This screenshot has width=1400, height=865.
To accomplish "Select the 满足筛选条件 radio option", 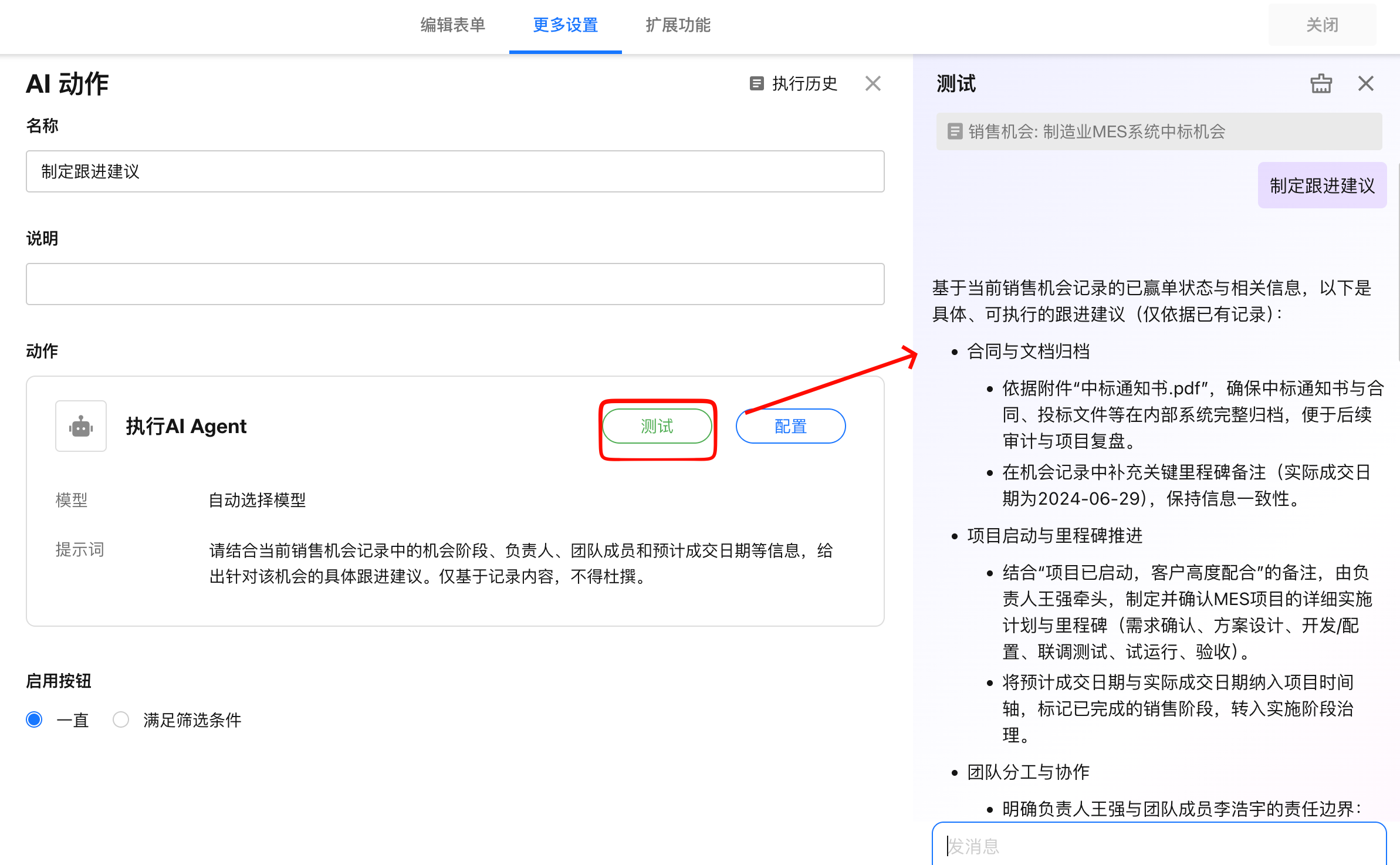I will pyautogui.click(x=121, y=719).
